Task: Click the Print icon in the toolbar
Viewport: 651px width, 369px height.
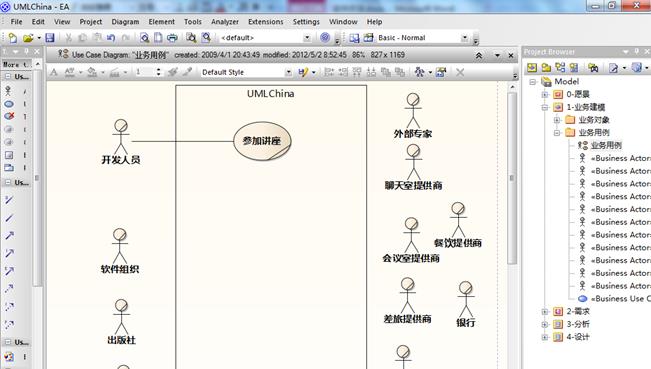Action: [172, 38]
